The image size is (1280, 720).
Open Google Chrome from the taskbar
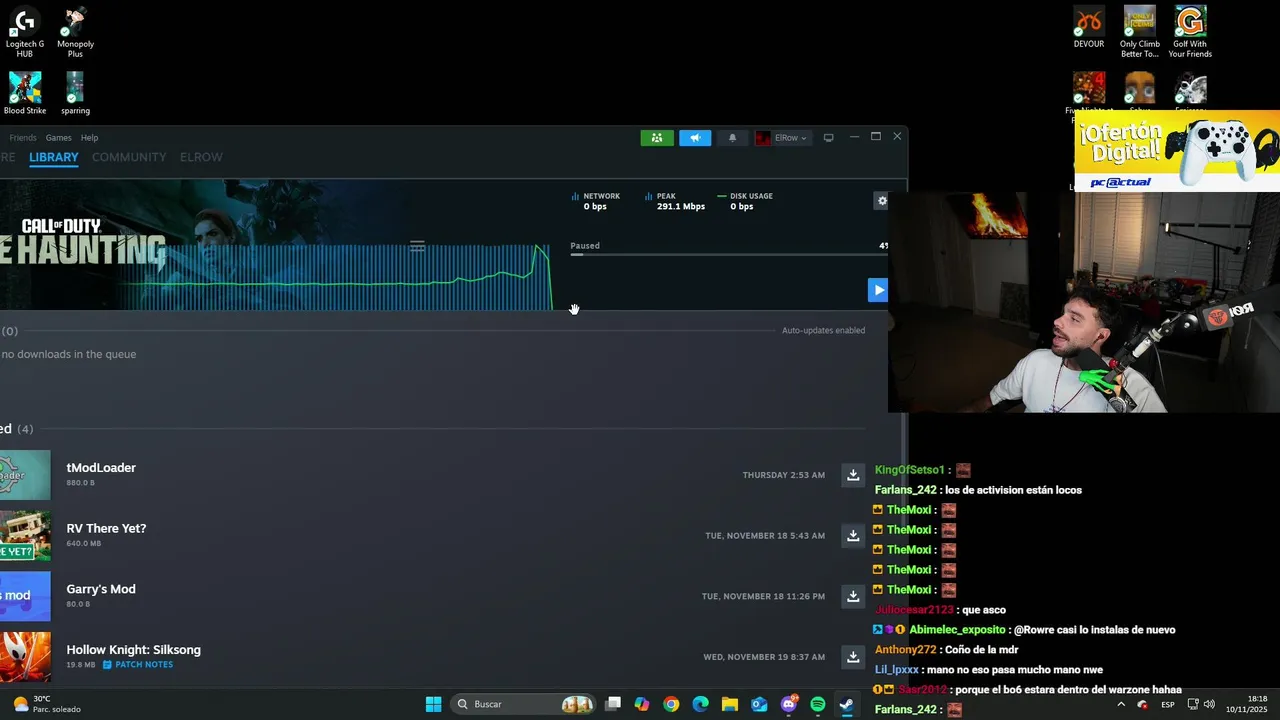click(671, 704)
